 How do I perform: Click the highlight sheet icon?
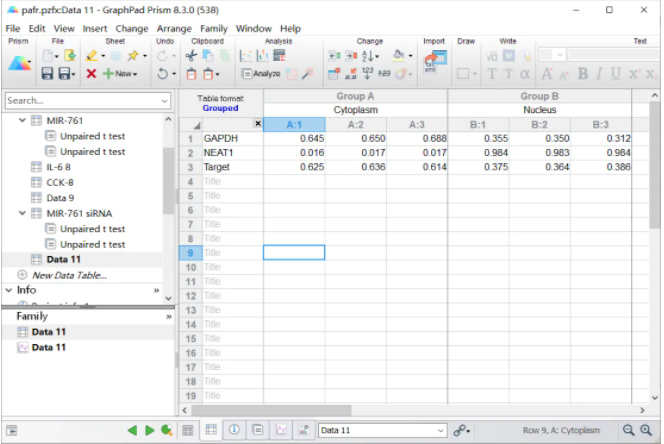point(91,56)
